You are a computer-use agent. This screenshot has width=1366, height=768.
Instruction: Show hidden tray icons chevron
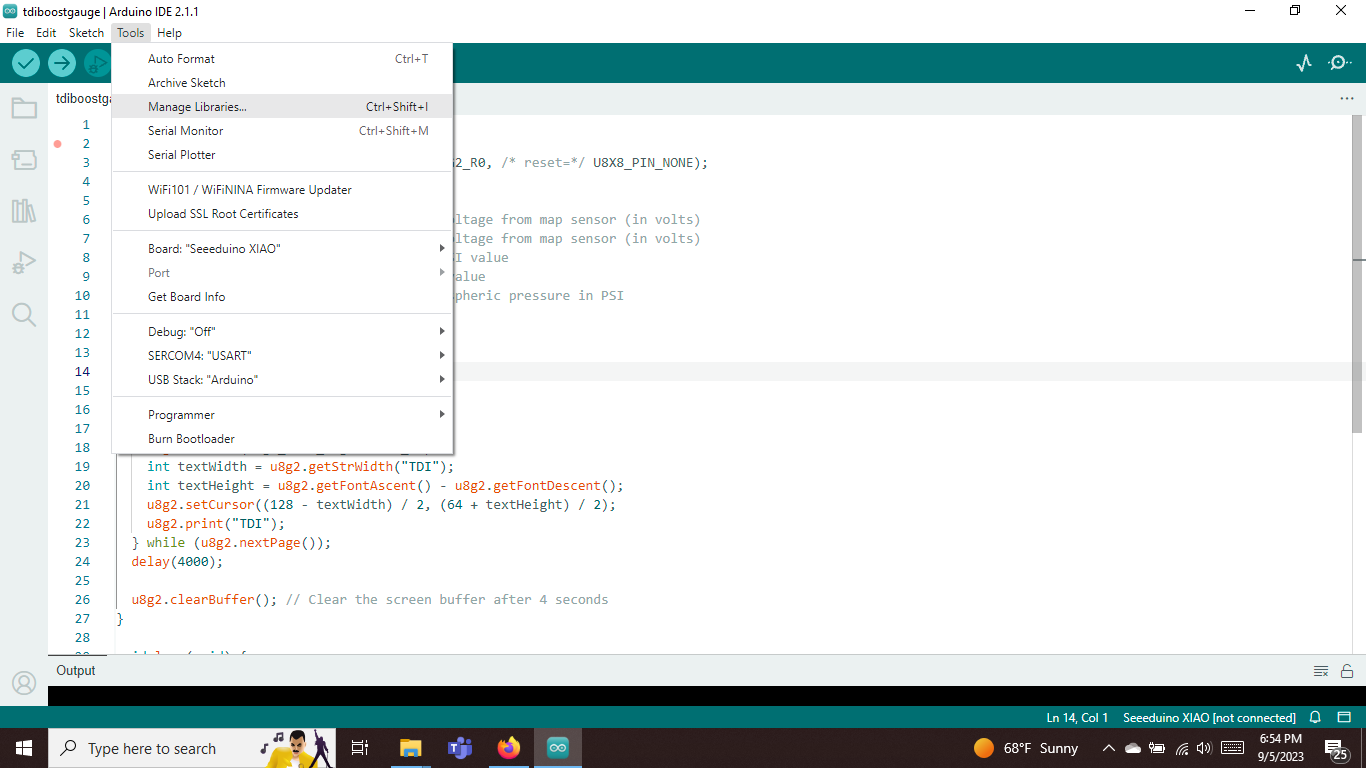1108,748
